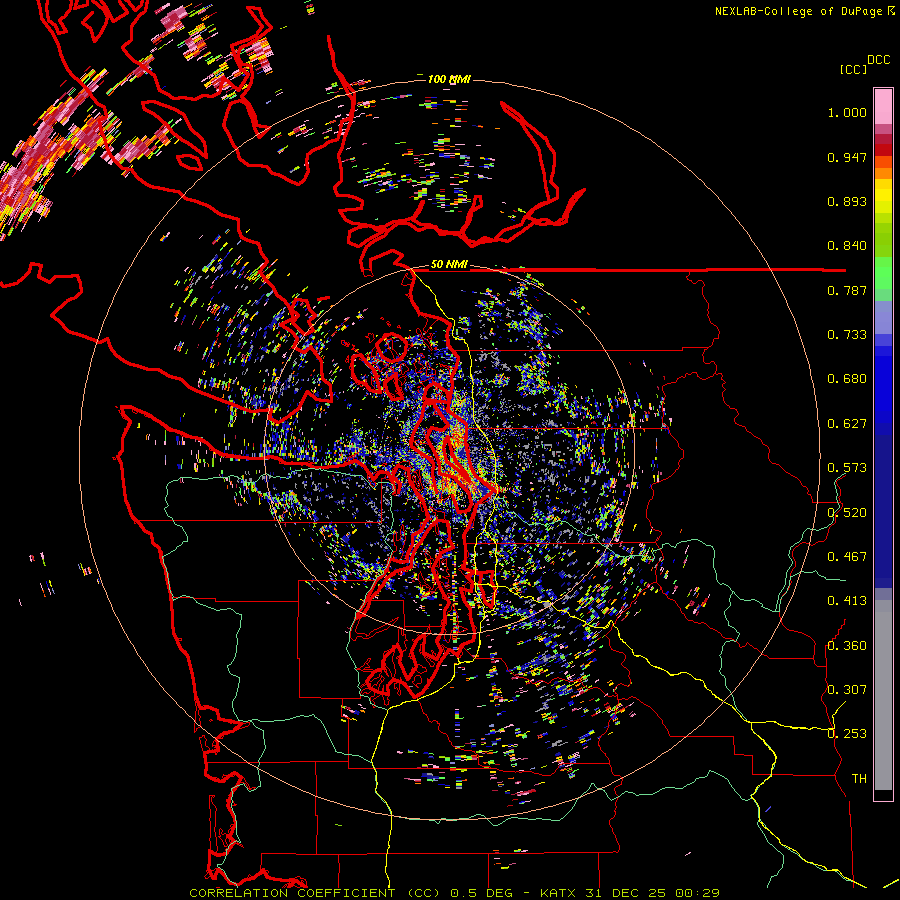Click the 0.840 legend value

[847, 246]
